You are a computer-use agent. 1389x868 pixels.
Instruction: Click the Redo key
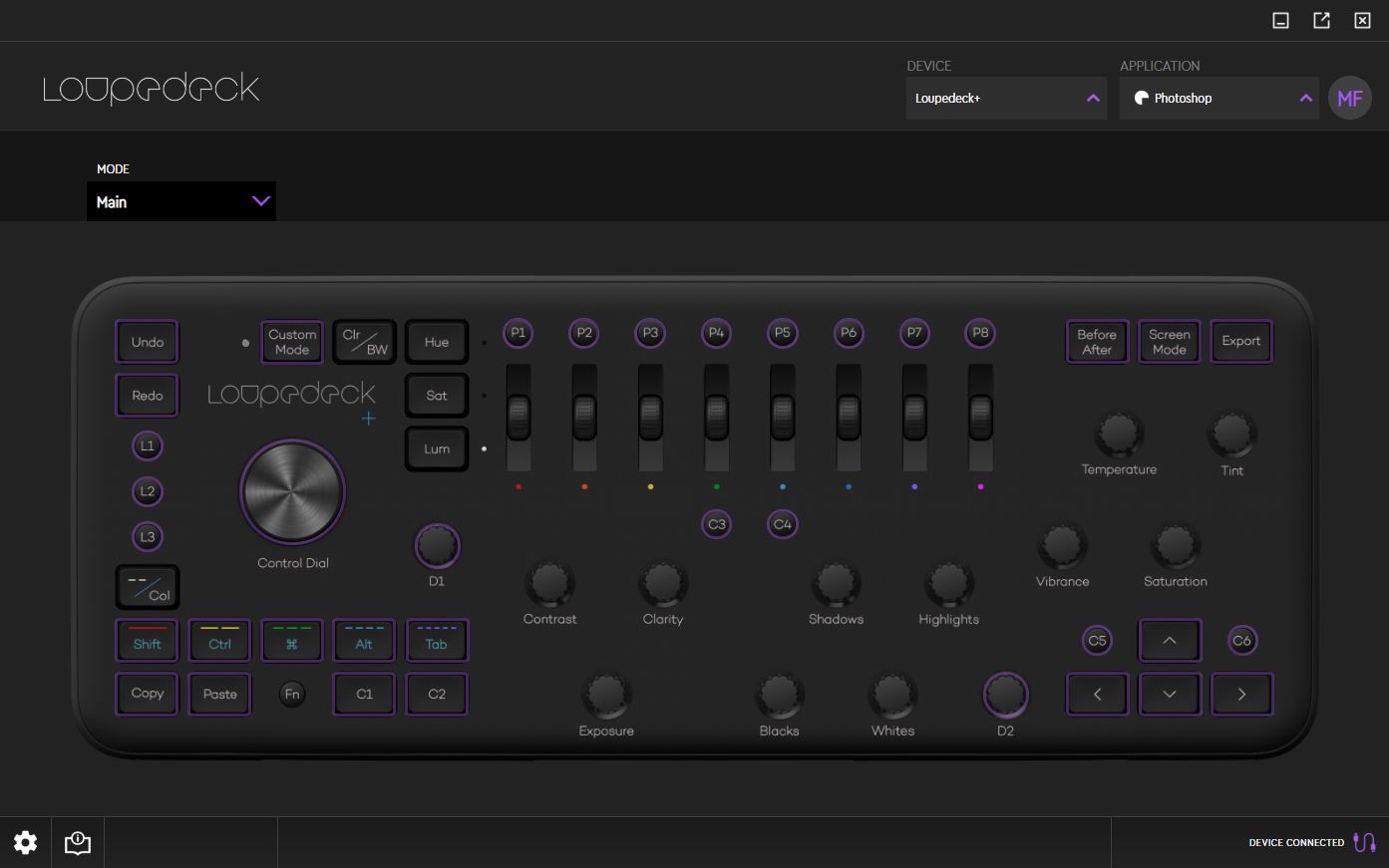[x=148, y=396]
